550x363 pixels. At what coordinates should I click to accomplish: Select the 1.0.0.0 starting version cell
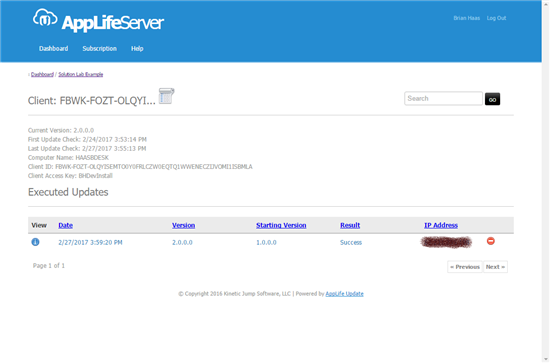coord(266,242)
